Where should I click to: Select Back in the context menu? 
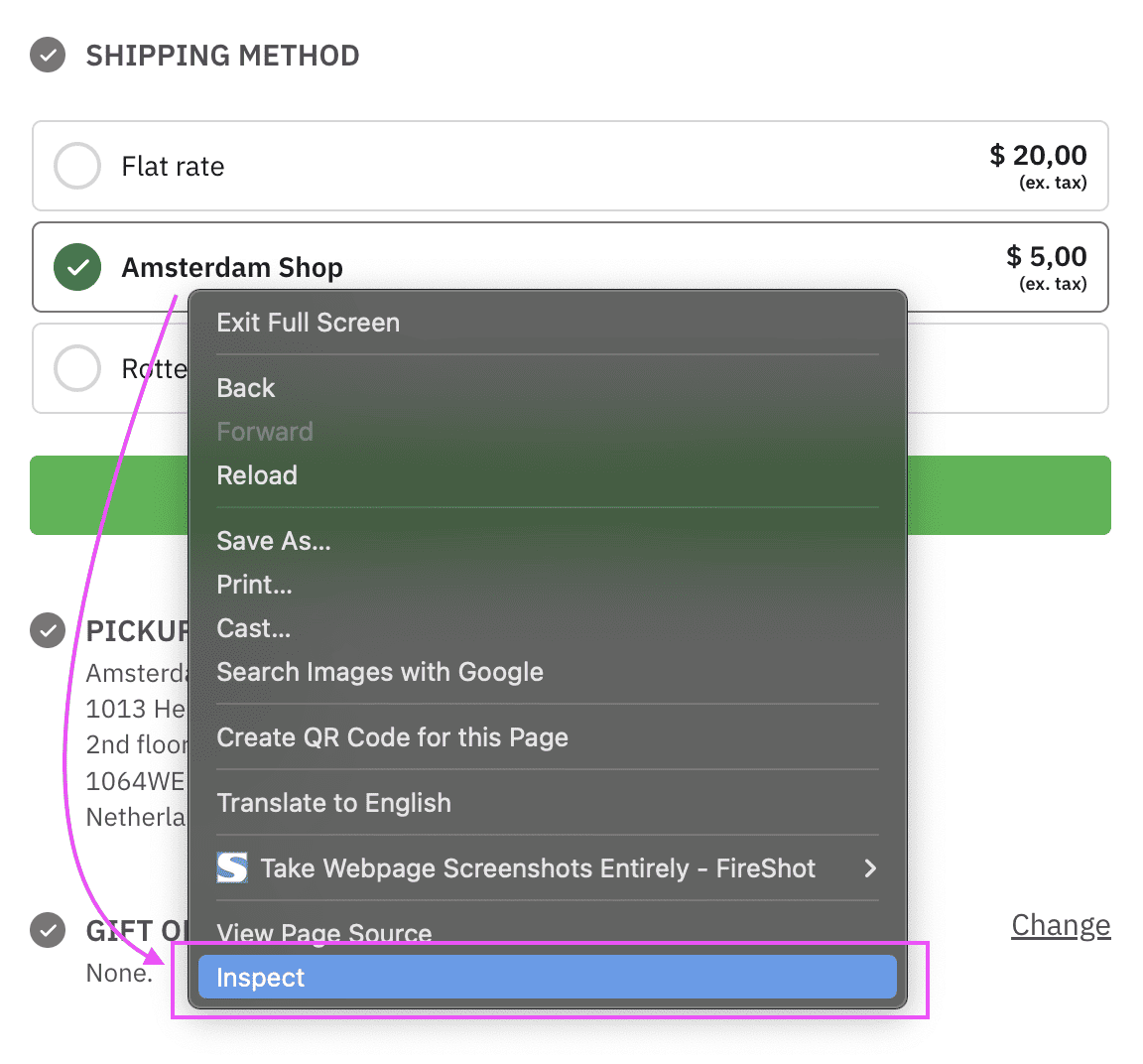[x=245, y=388]
